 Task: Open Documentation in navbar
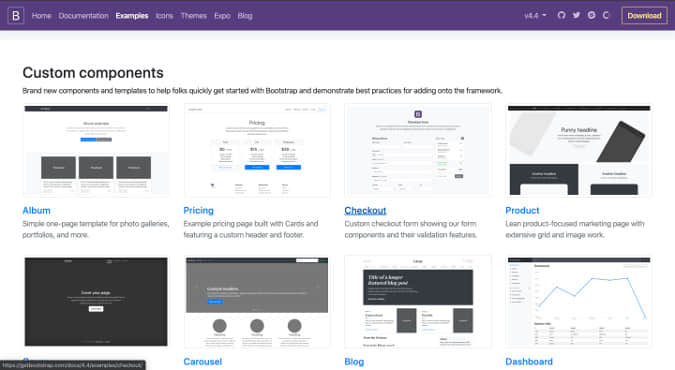point(84,16)
